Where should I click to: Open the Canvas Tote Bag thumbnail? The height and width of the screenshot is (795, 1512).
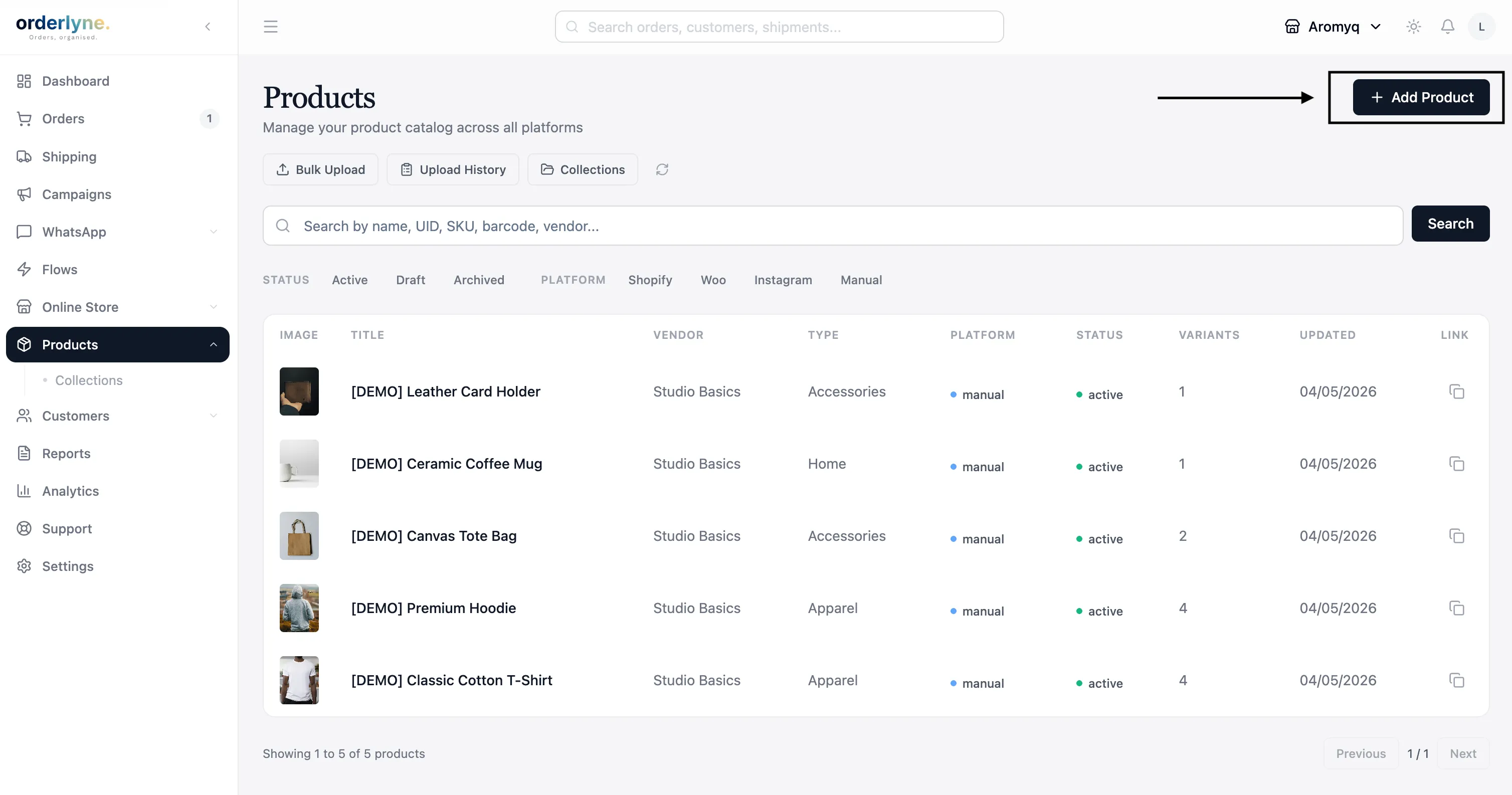point(299,536)
